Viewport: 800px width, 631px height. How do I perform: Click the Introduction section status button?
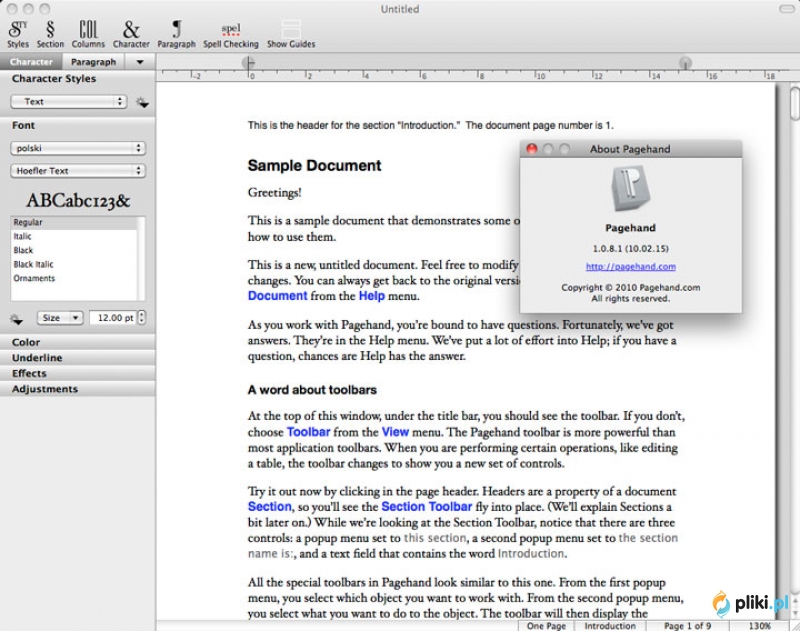click(610, 626)
